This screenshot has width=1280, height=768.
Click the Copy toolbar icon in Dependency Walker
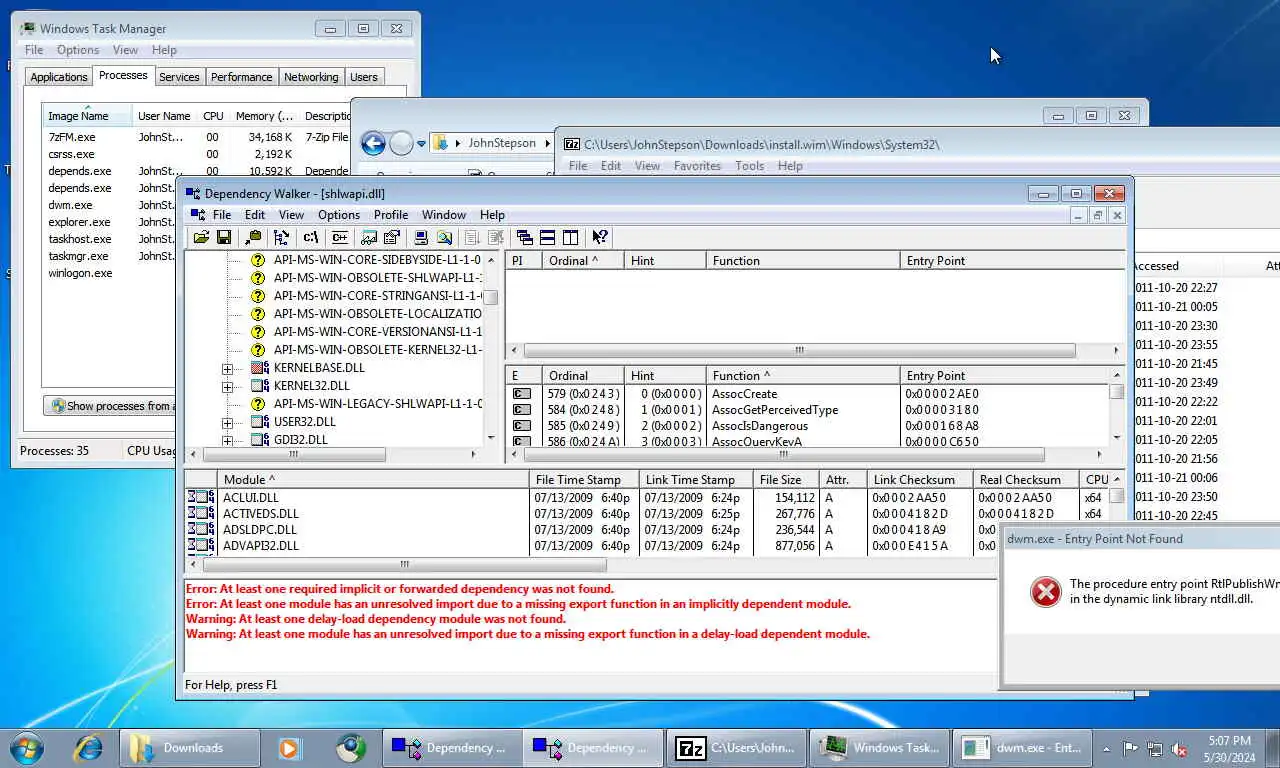pos(253,237)
